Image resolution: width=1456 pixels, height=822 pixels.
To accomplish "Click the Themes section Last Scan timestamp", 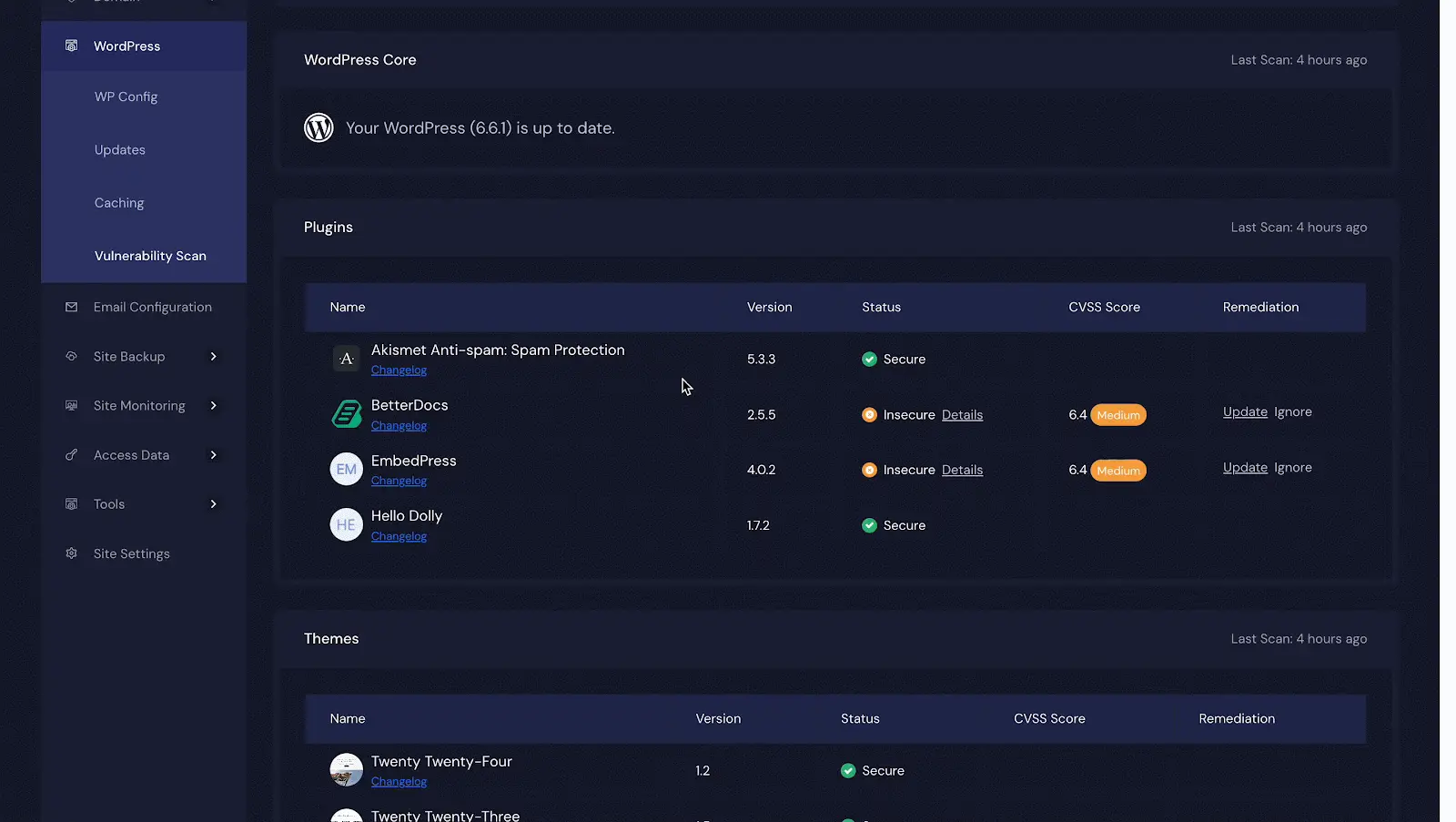I will [1299, 639].
